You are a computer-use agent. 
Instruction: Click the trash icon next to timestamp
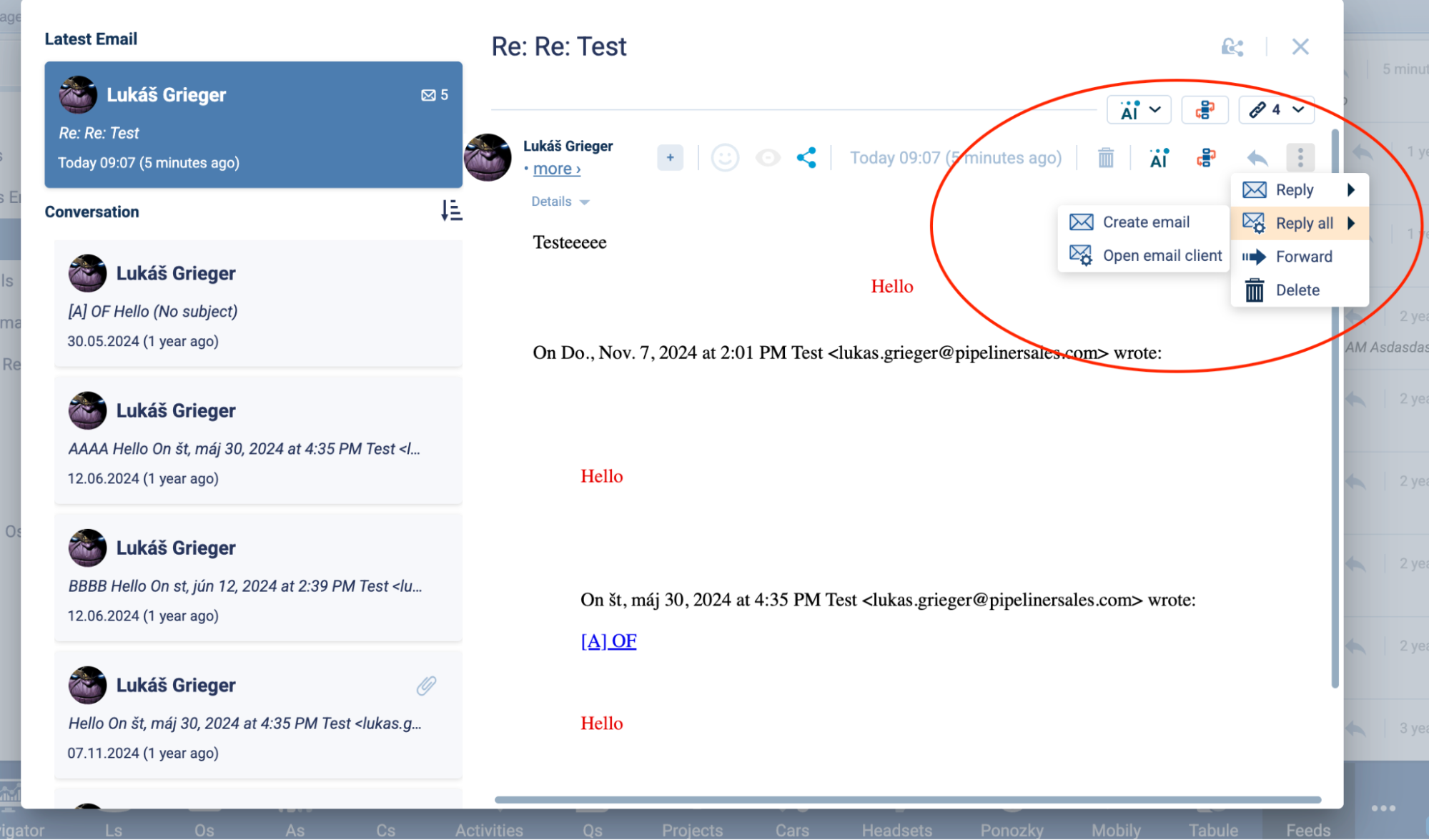tap(1105, 158)
